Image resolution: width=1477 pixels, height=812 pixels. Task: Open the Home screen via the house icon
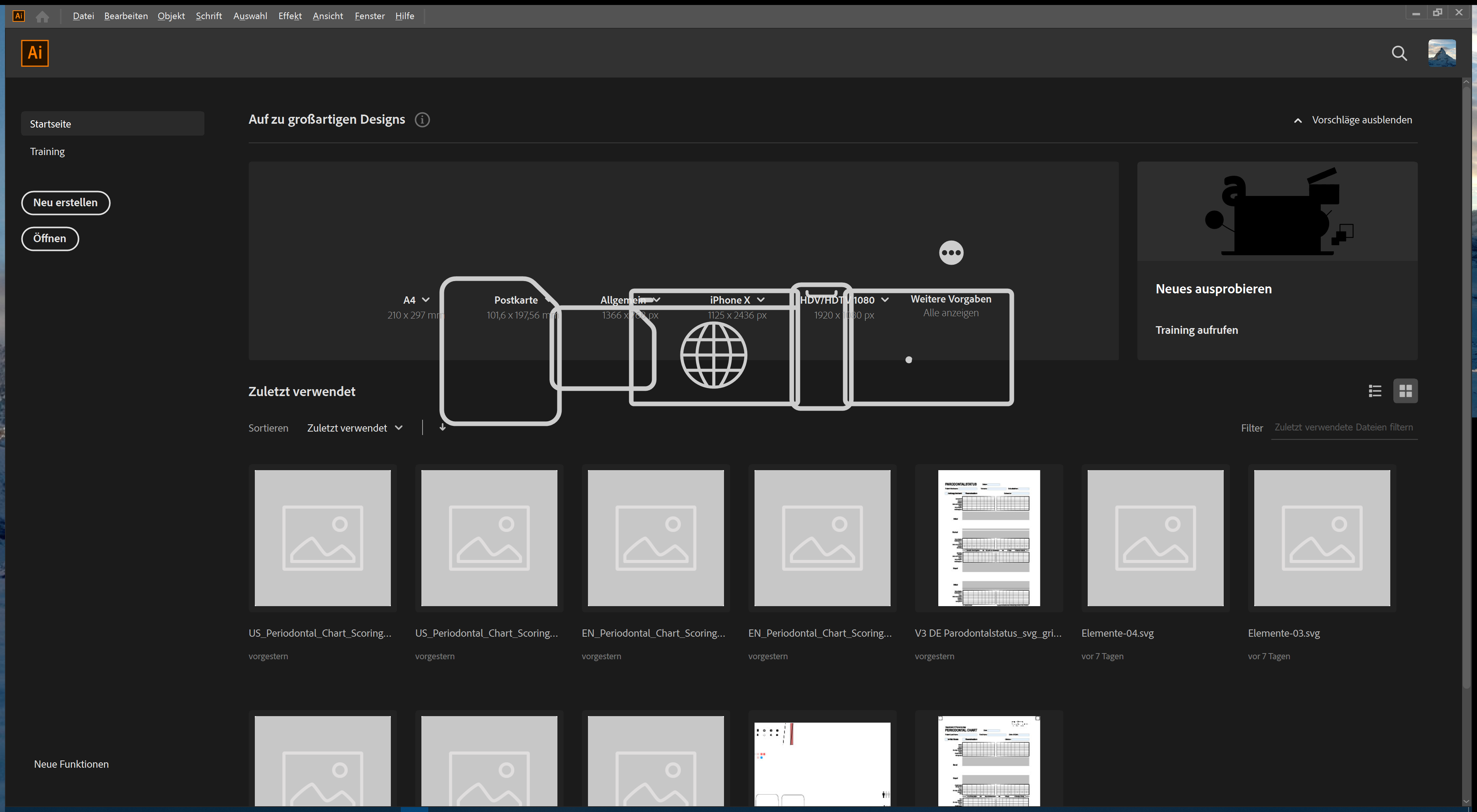[42, 16]
